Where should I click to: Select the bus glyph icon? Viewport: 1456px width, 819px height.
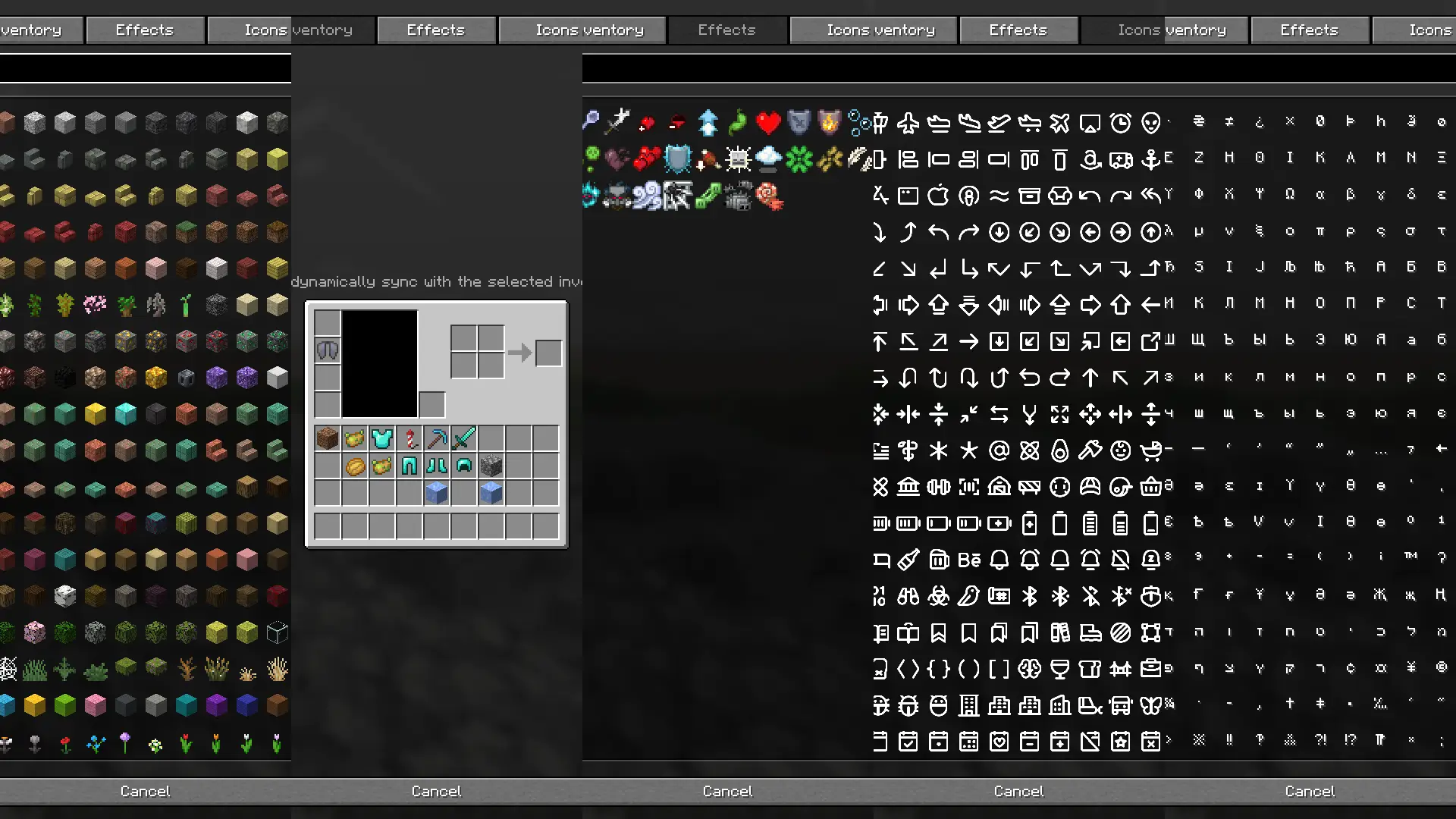[x=1120, y=704]
